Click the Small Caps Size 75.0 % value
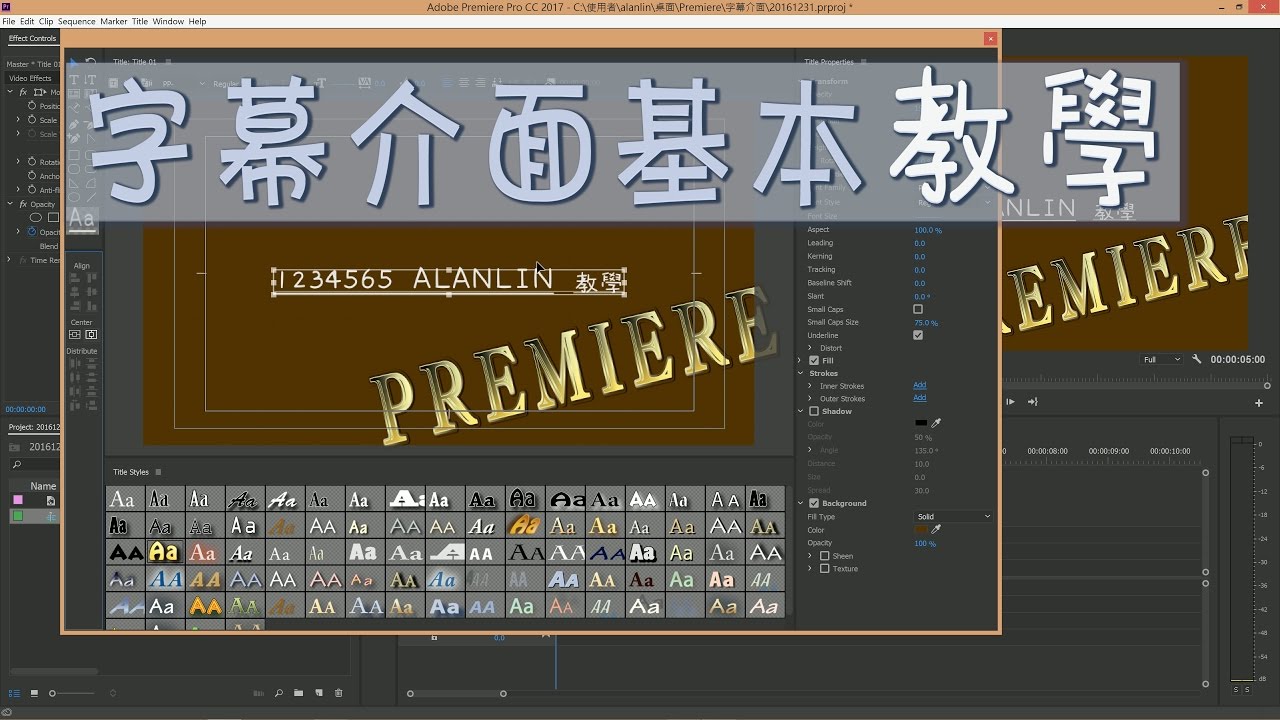 (x=926, y=323)
